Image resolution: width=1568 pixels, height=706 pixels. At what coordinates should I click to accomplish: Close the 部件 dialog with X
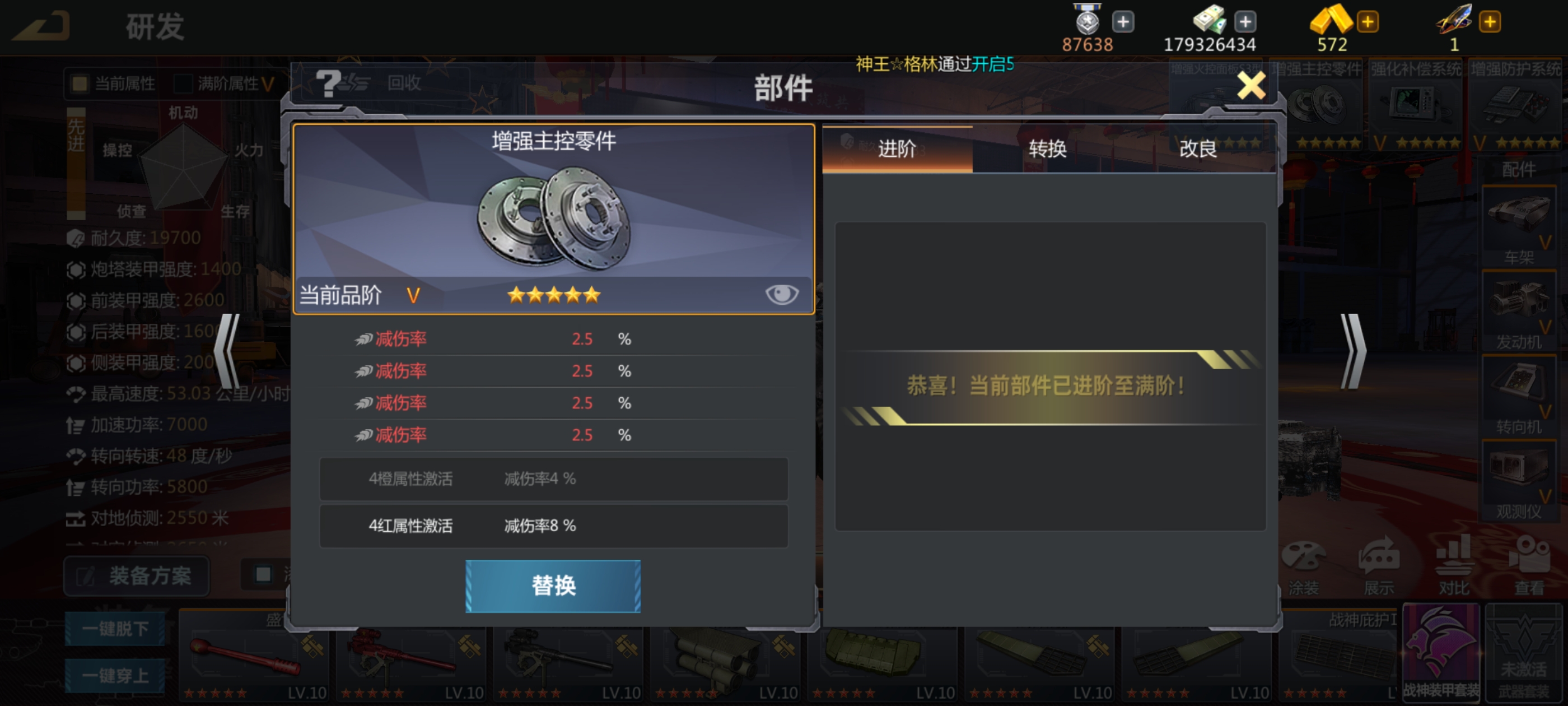tap(1252, 86)
